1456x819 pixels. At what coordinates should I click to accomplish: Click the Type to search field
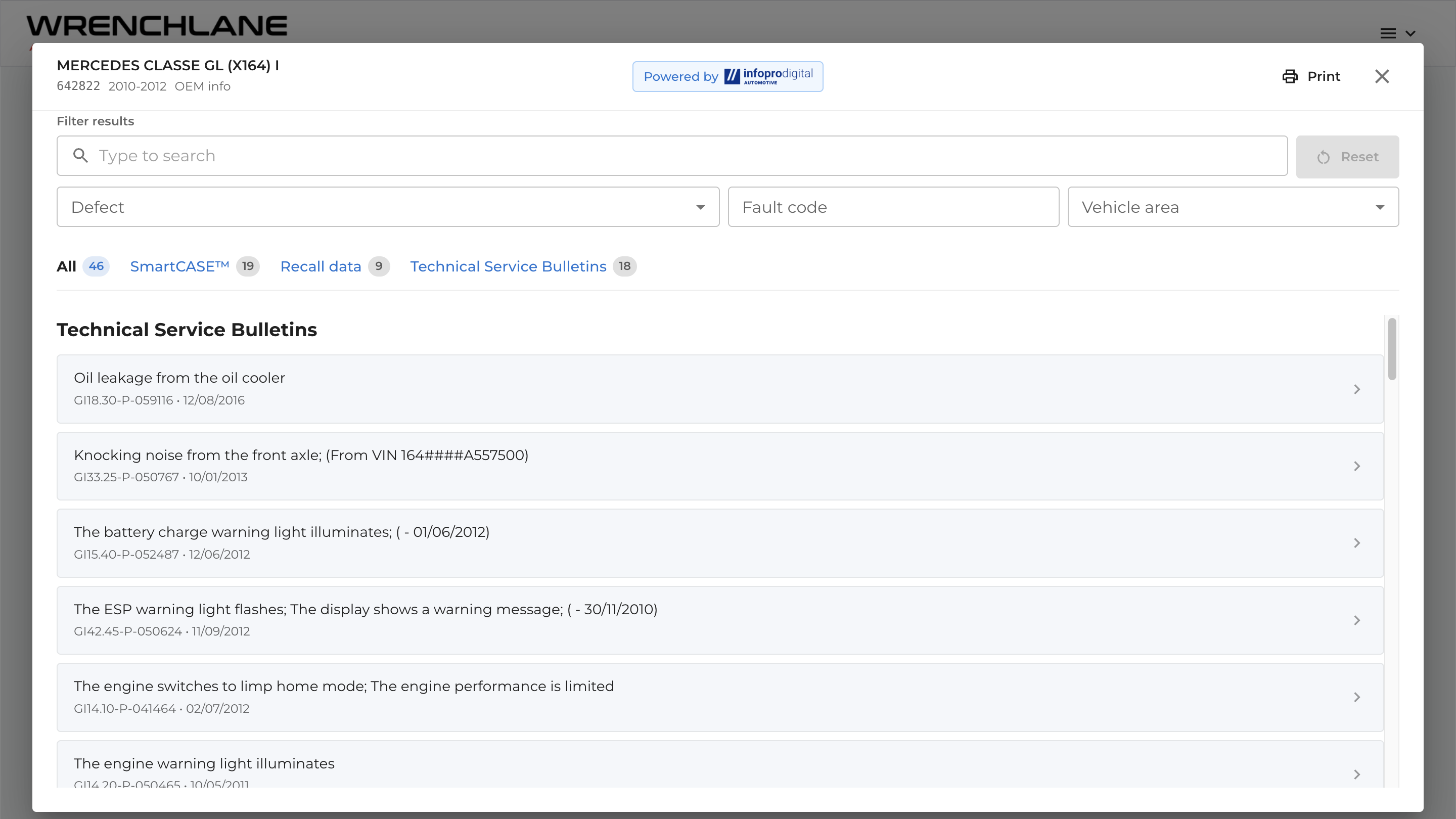672,155
